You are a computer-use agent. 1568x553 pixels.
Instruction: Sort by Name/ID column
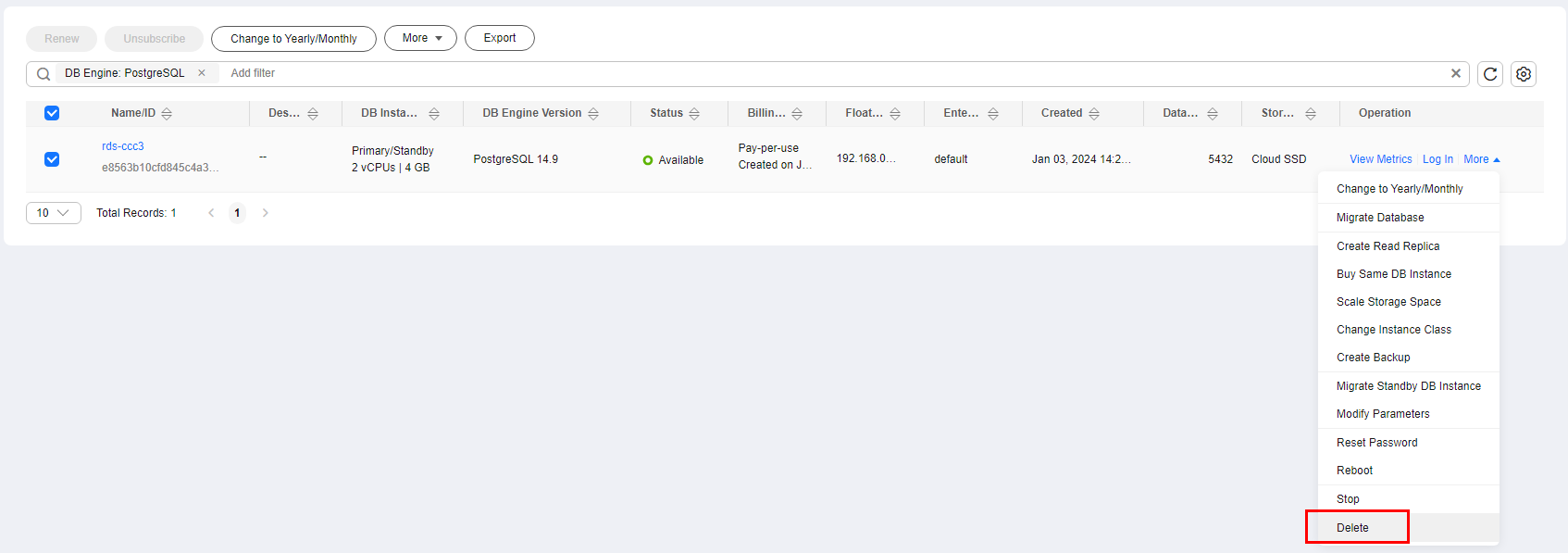[x=167, y=114]
